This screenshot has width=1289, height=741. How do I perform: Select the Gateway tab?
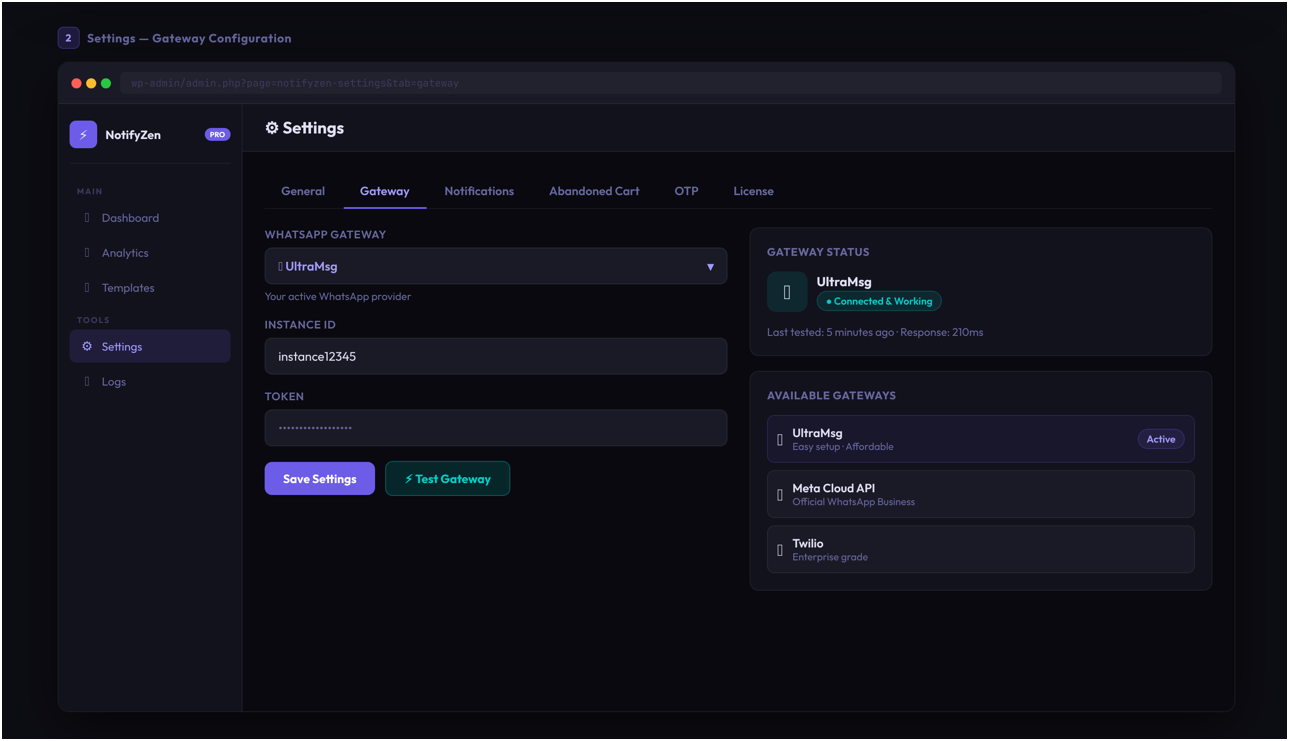pyautogui.click(x=385, y=191)
